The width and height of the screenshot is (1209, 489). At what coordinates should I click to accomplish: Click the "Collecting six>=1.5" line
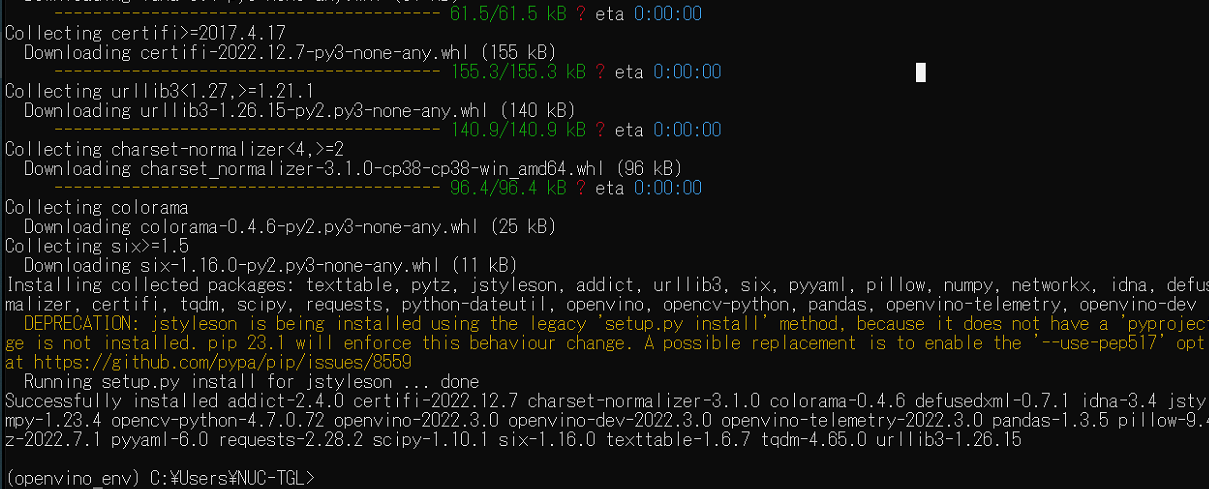click(x=97, y=246)
